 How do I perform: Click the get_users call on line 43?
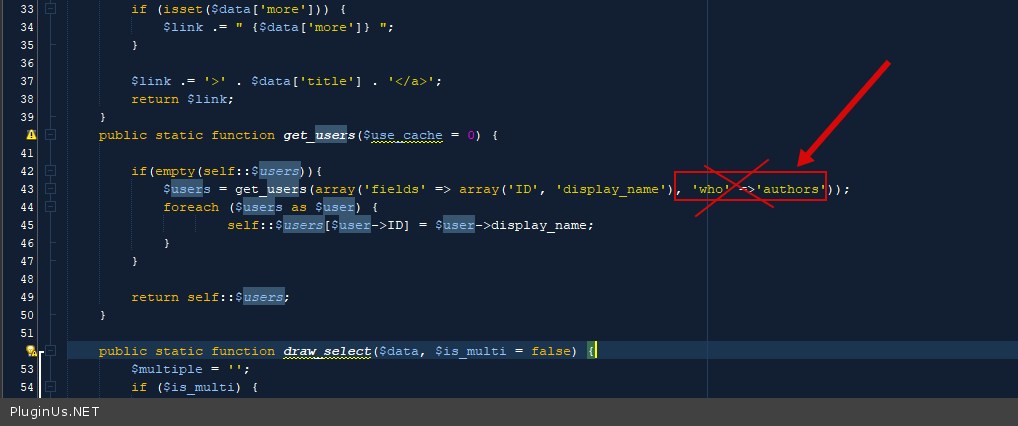271,189
